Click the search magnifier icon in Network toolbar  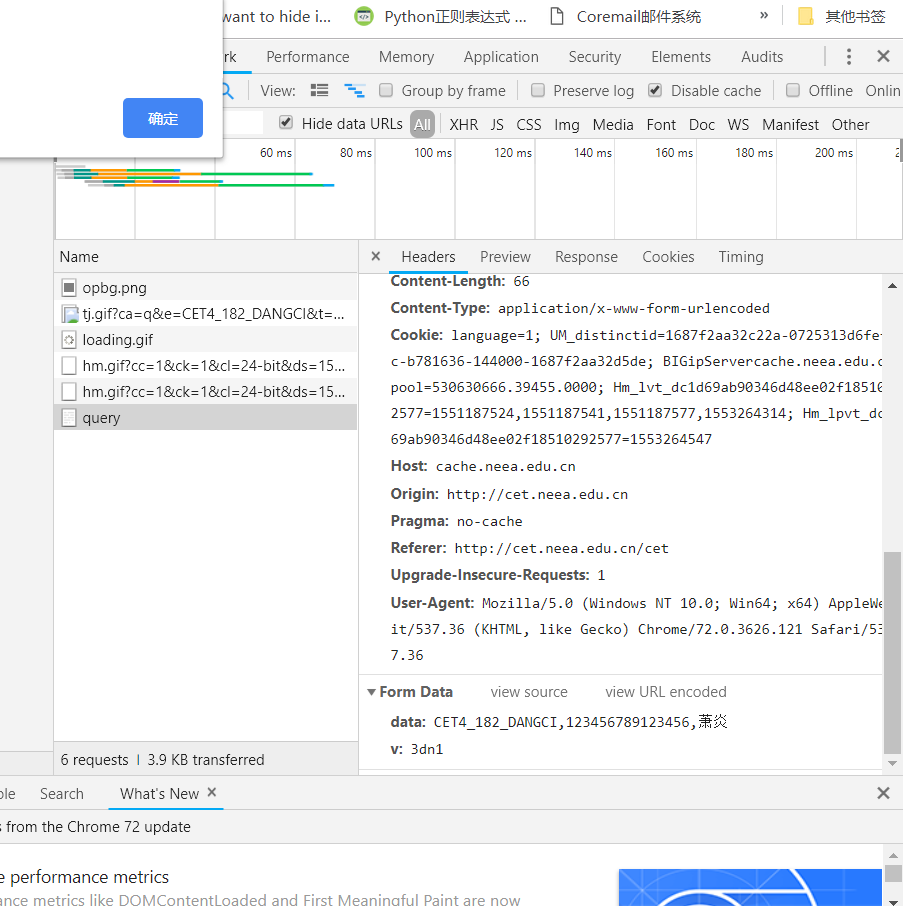(x=227, y=91)
